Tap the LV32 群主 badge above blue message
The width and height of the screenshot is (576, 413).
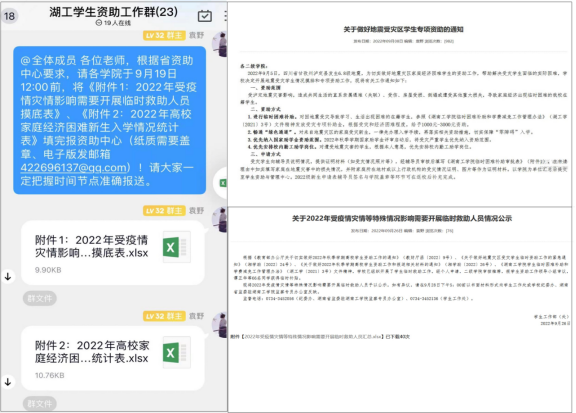[164, 35]
